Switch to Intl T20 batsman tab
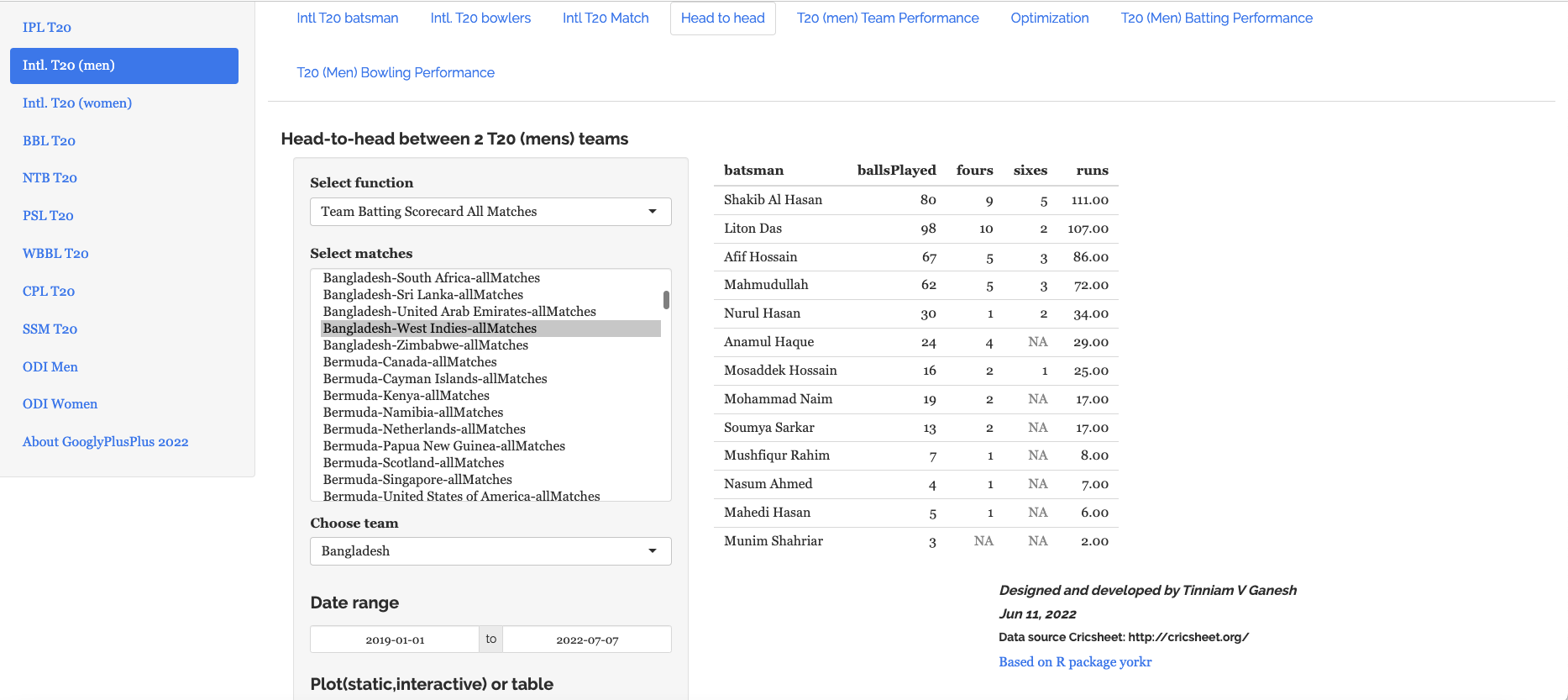Screen dimensions: 1568x700 click(347, 18)
